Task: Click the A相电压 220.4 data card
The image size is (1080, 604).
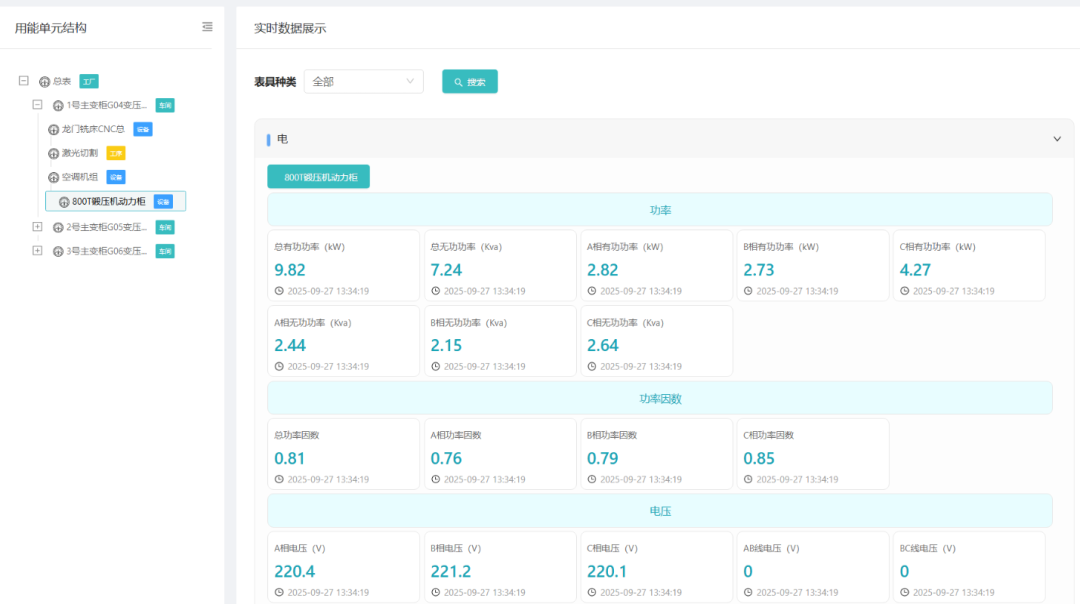Action: click(343, 567)
